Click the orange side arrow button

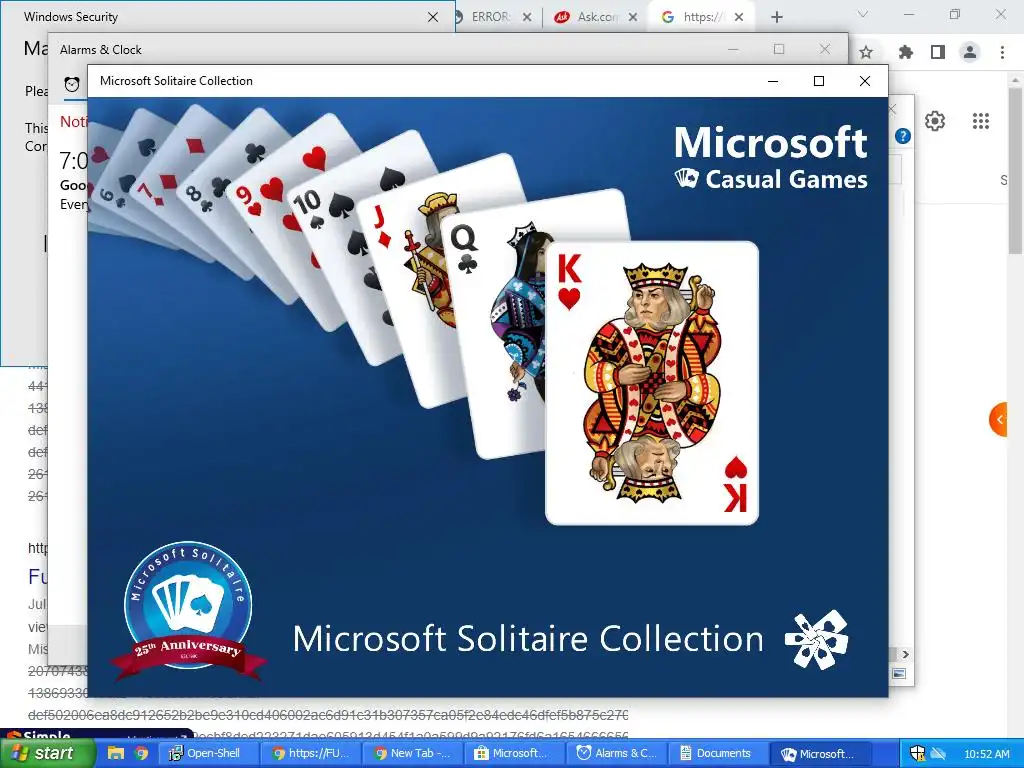999,419
